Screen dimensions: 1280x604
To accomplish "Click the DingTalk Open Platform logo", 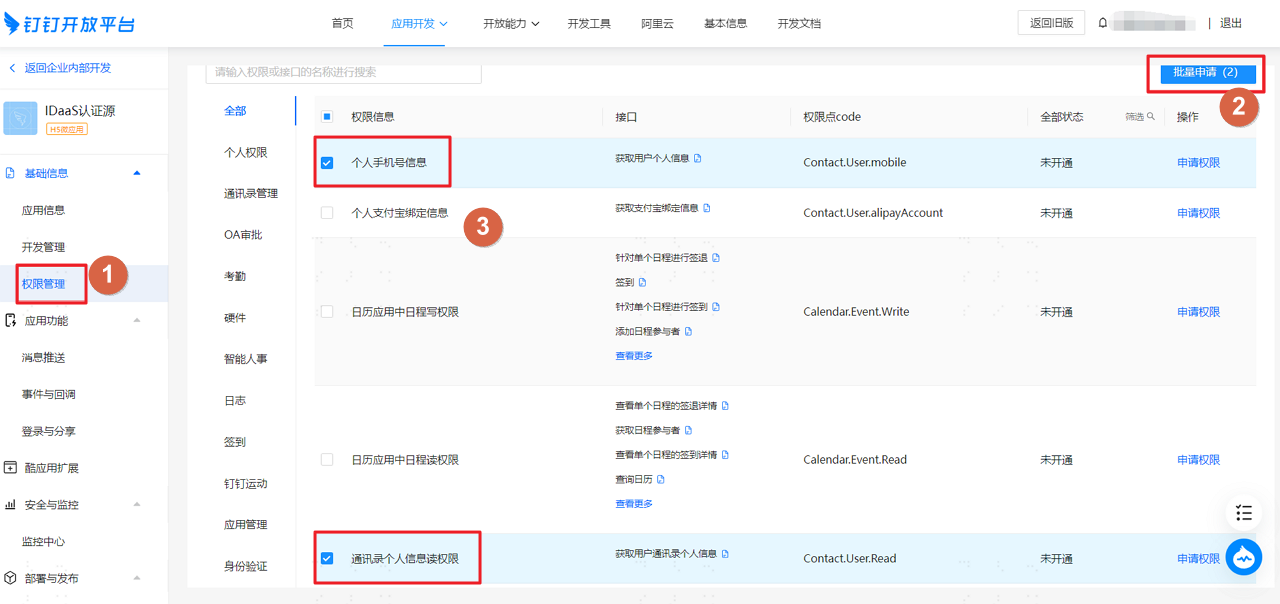I will 70,24.
